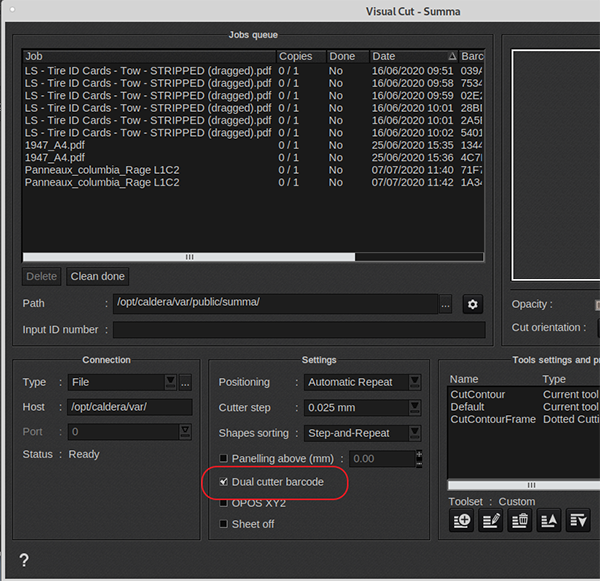Click the jobs queue horizontal scrollbar
Viewport: 600px width, 581px height.
188,257
